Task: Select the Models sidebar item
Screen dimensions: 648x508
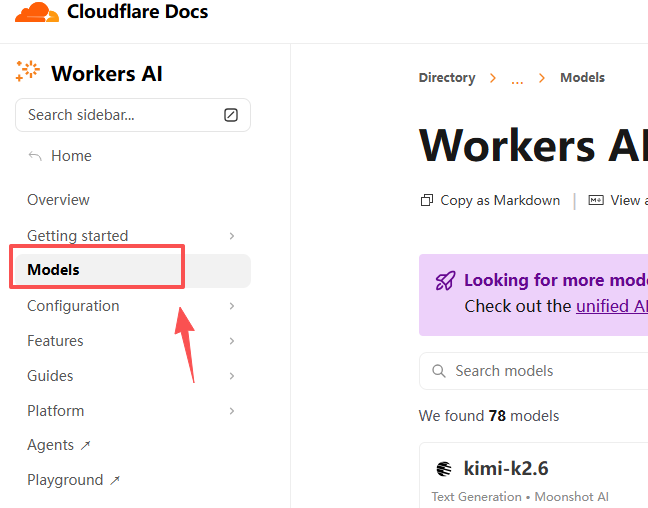Action: (x=133, y=270)
